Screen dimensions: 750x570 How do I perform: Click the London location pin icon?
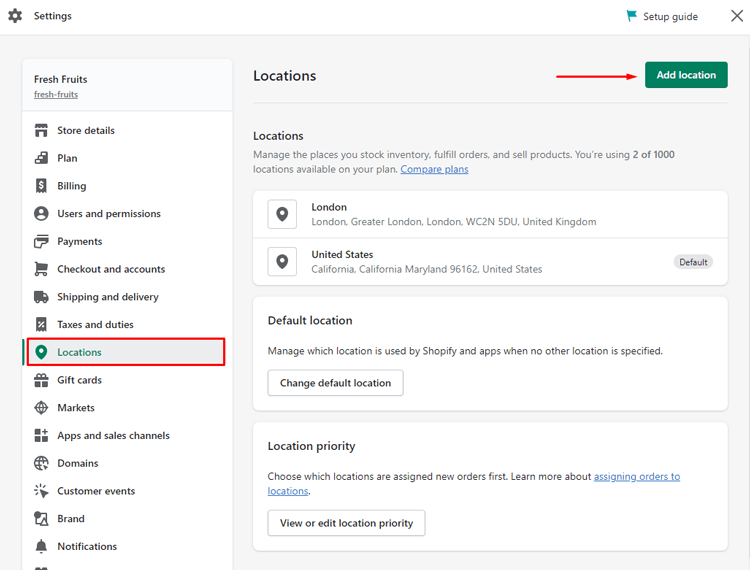tap(282, 214)
